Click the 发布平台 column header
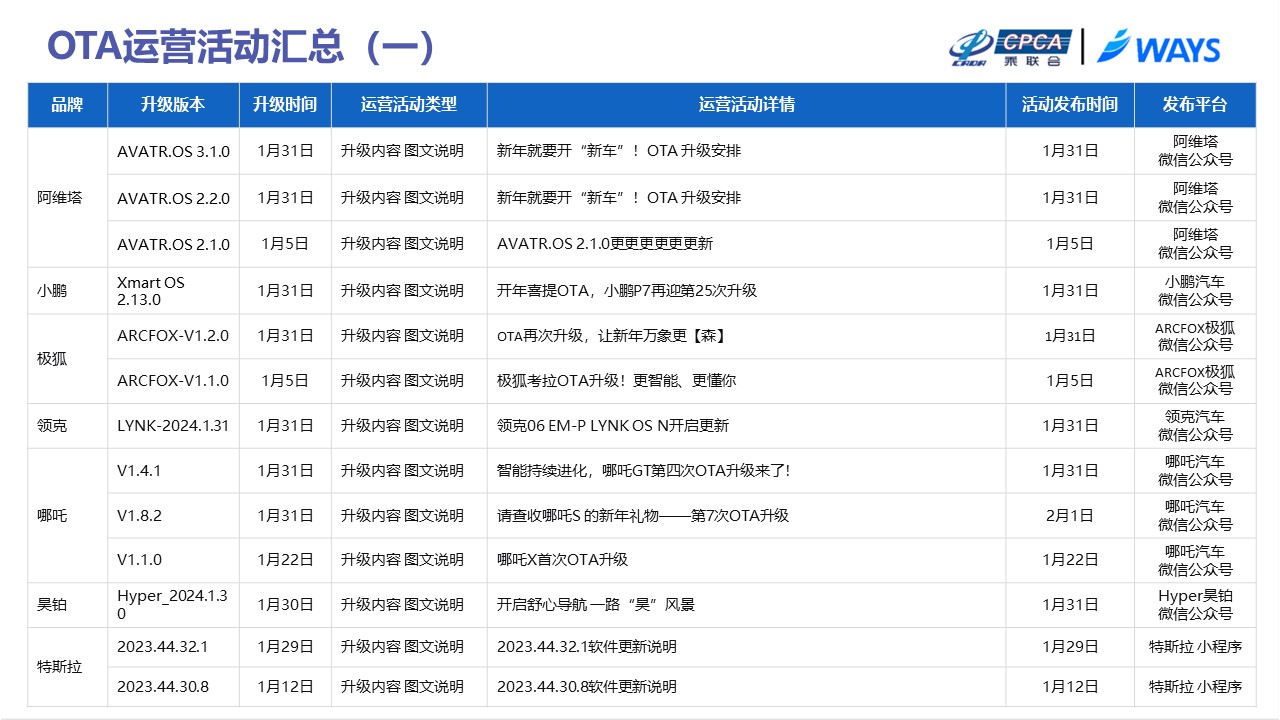The width and height of the screenshot is (1280, 720). pos(1195,105)
